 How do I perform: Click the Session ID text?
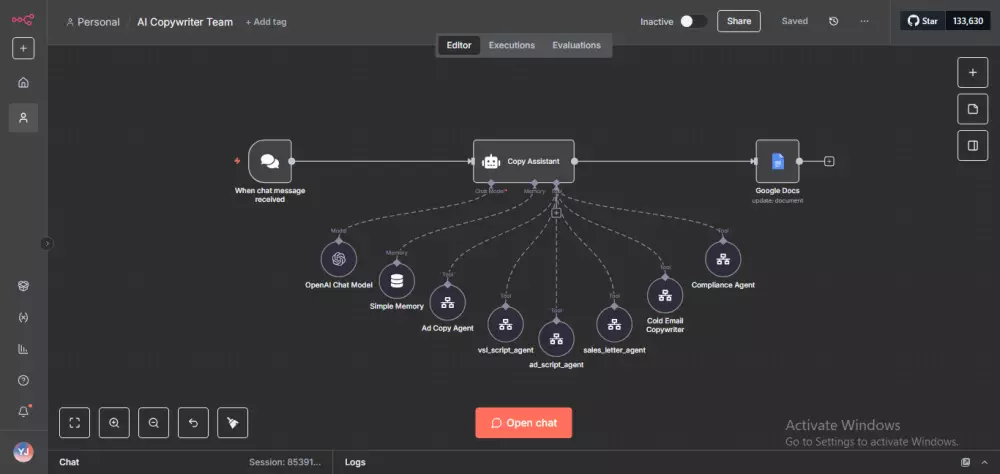[x=285, y=462]
